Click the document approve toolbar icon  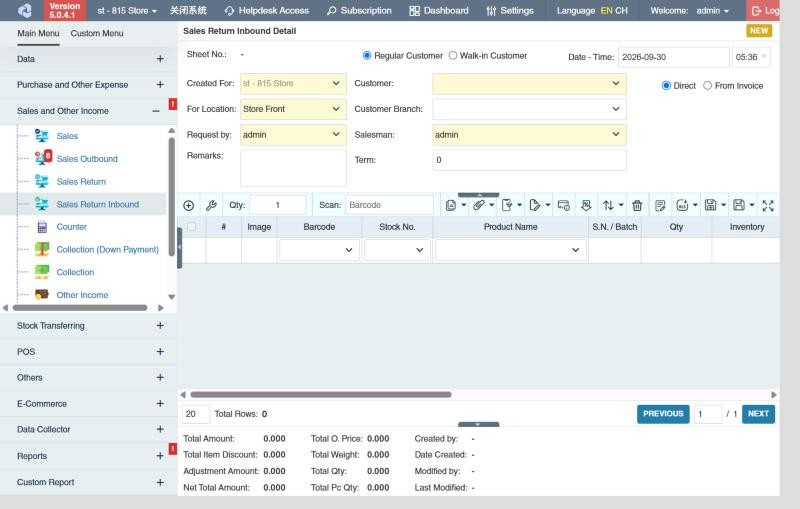coord(507,206)
